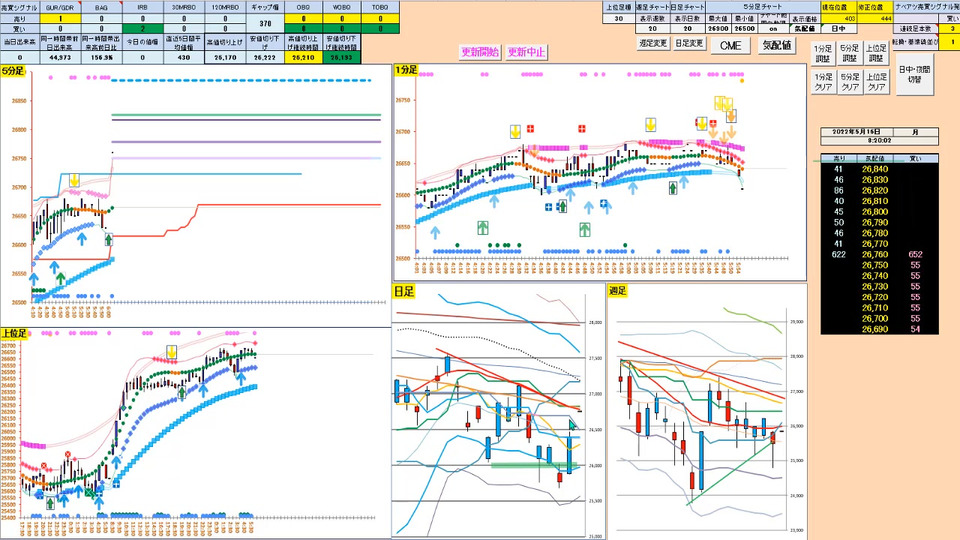The width and height of the screenshot is (960, 540).
Task: Select buy quantity 652 in order book
Action: click(x=915, y=255)
